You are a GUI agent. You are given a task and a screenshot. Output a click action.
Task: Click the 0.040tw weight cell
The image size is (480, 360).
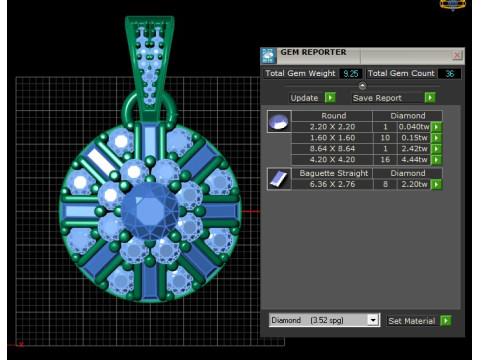[414, 127]
